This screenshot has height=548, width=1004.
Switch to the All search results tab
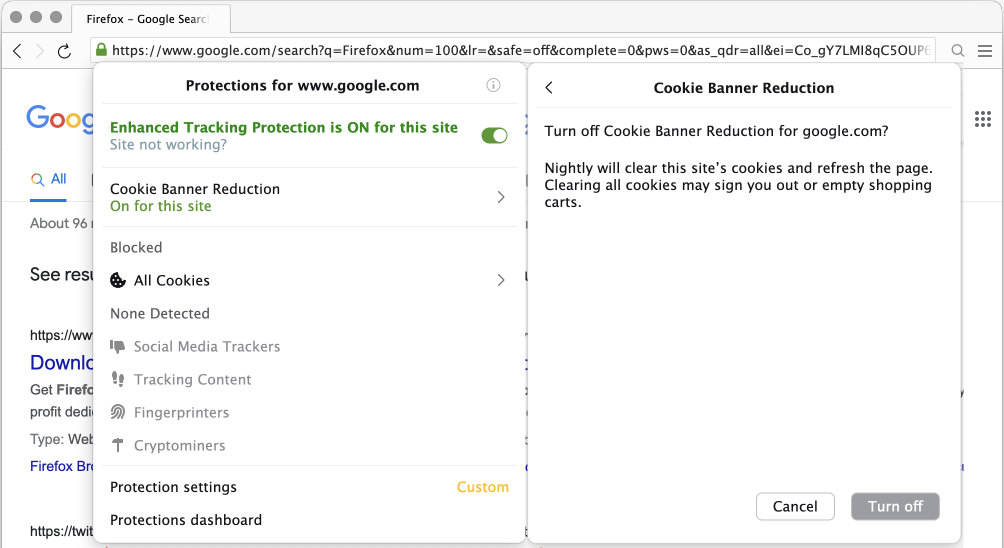pyautogui.click(x=50, y=179)
